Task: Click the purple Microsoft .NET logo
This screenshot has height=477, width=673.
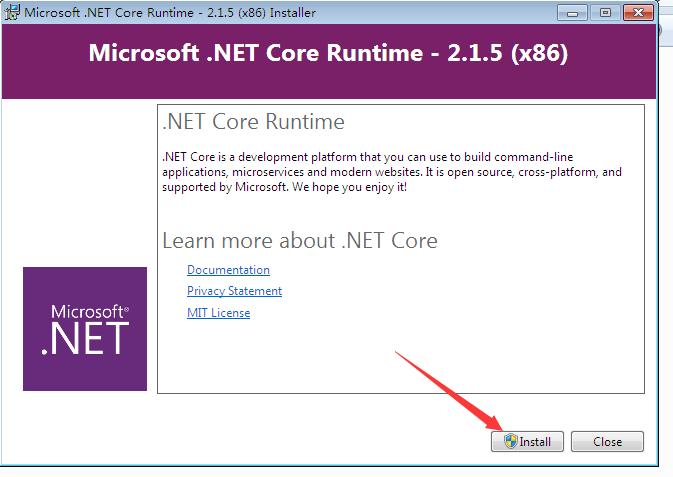Action: 85,328
